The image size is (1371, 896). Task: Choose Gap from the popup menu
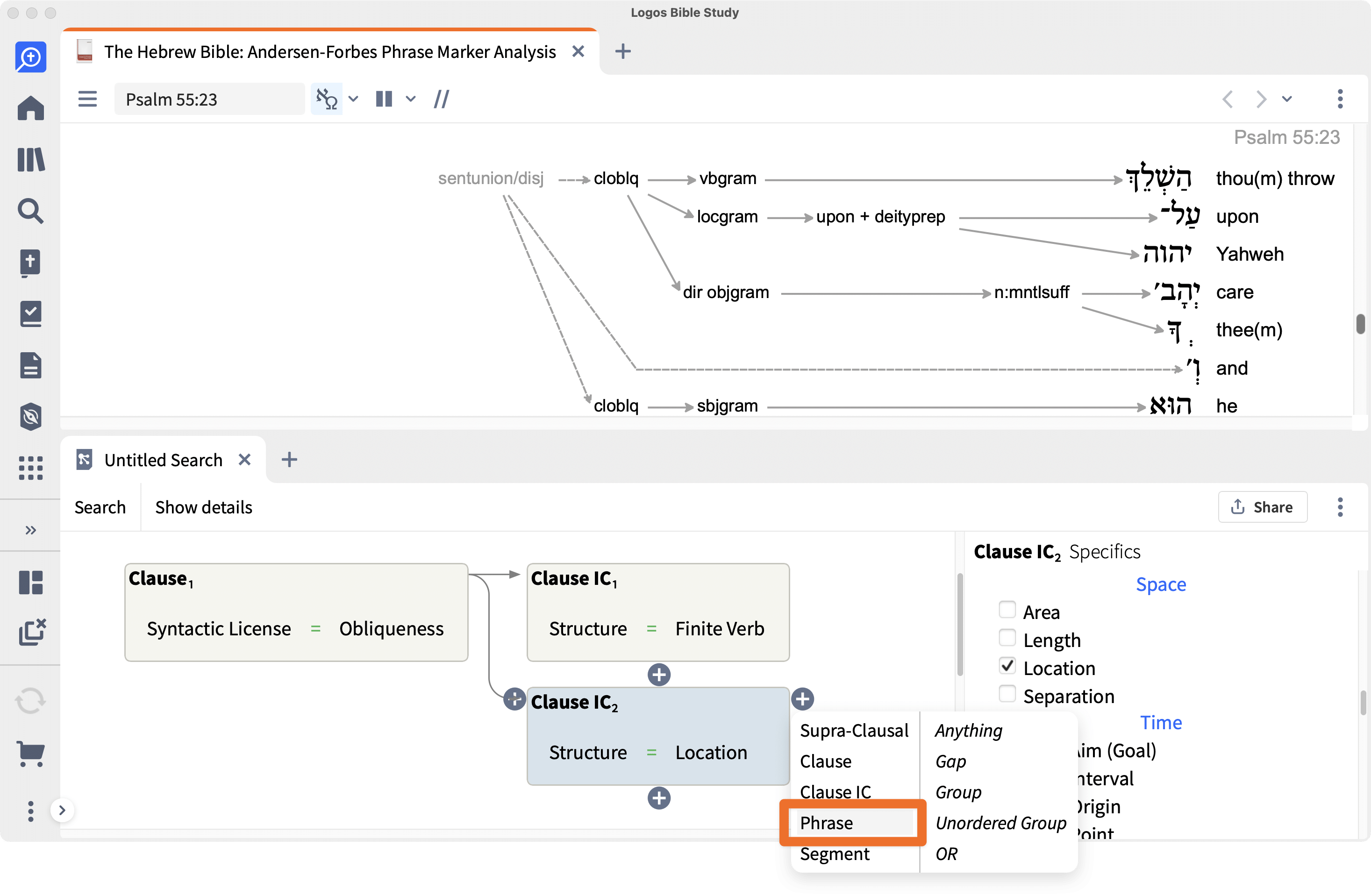[950, 761]
